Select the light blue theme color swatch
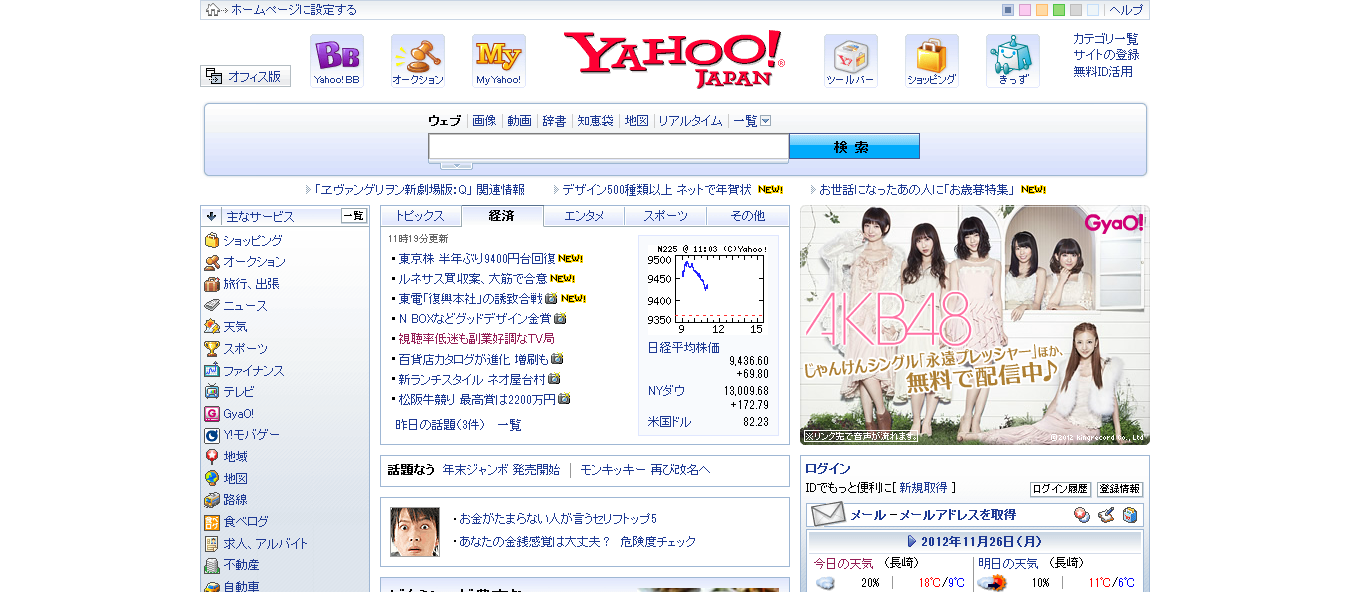 click(1093, 10)
